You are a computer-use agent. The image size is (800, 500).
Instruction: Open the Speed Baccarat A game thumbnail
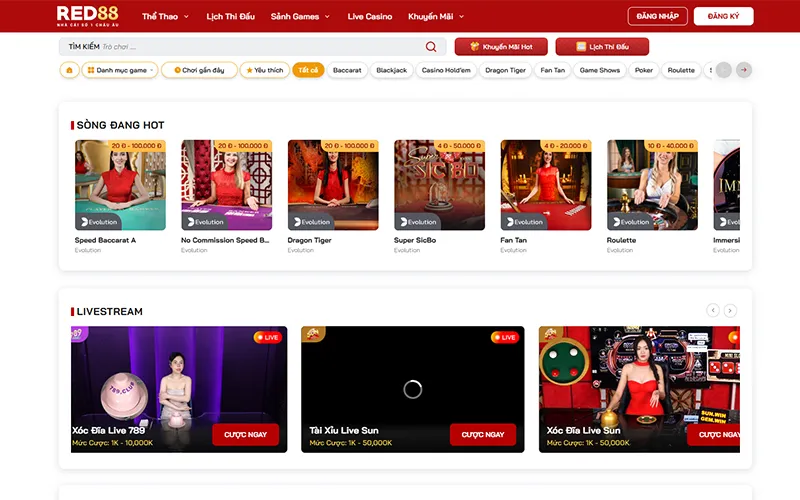120,185
